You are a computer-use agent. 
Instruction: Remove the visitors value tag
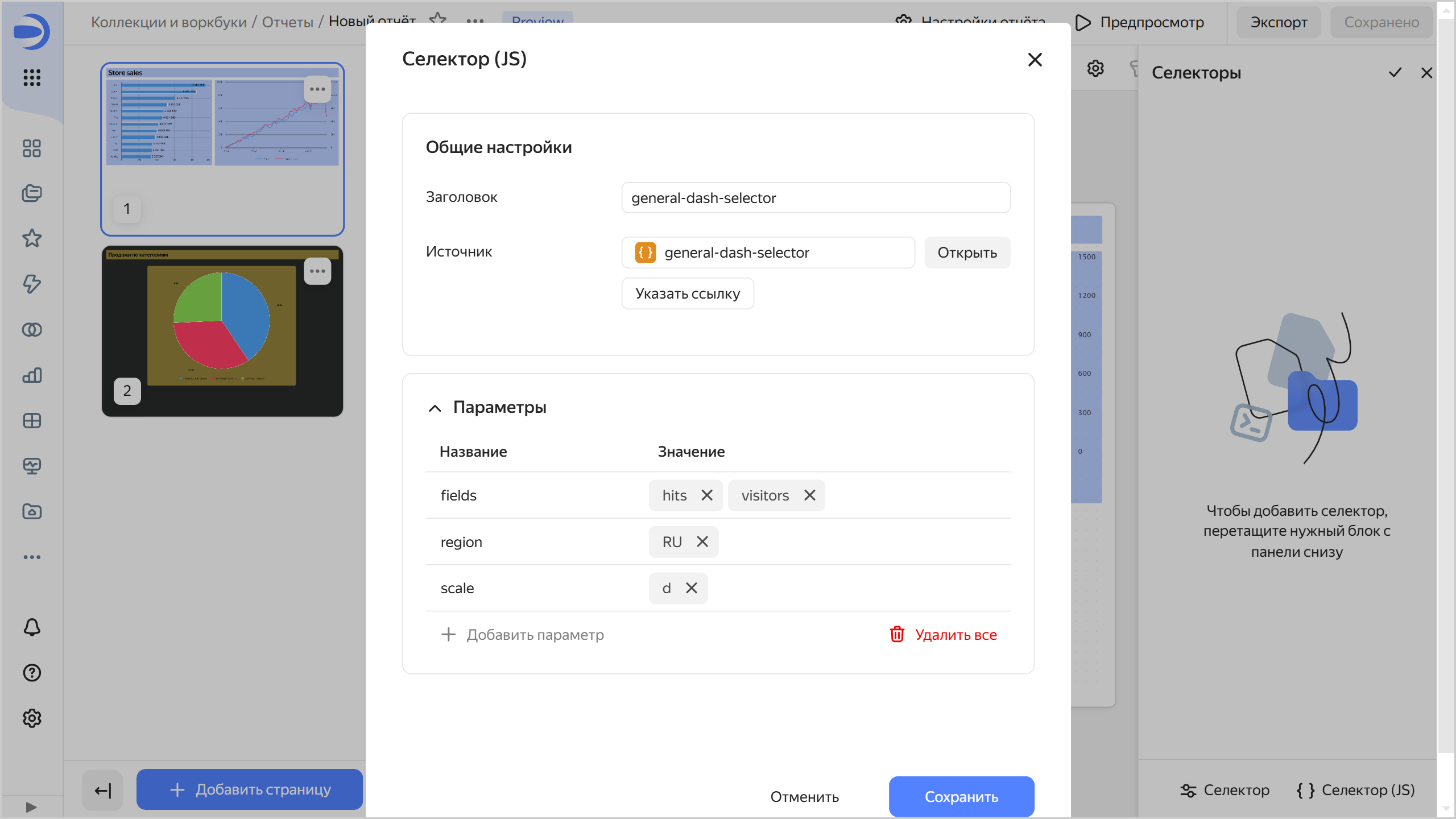[x=810, y=495]
